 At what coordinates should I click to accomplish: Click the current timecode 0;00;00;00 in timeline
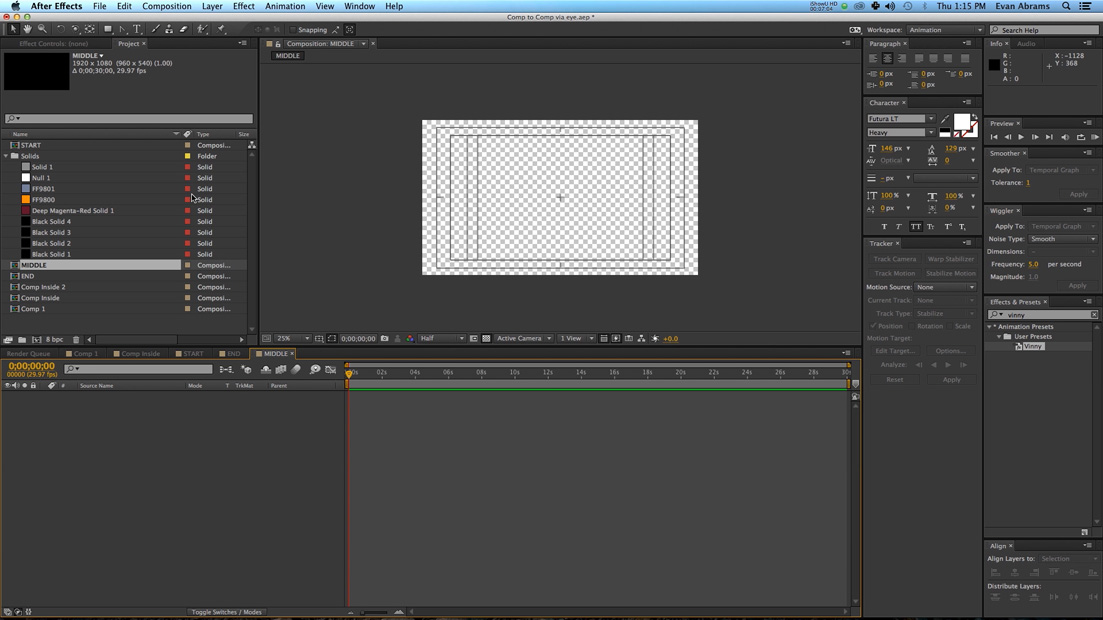[x=32, y=366]
